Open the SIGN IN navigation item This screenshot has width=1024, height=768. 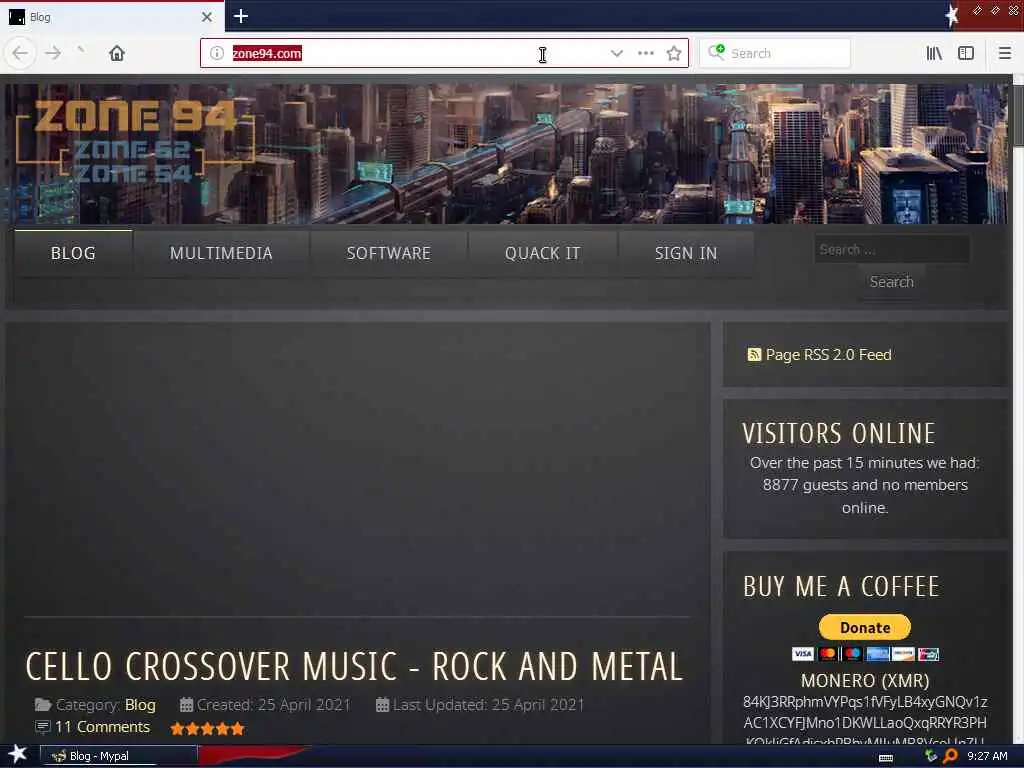[x=686, y=253]
